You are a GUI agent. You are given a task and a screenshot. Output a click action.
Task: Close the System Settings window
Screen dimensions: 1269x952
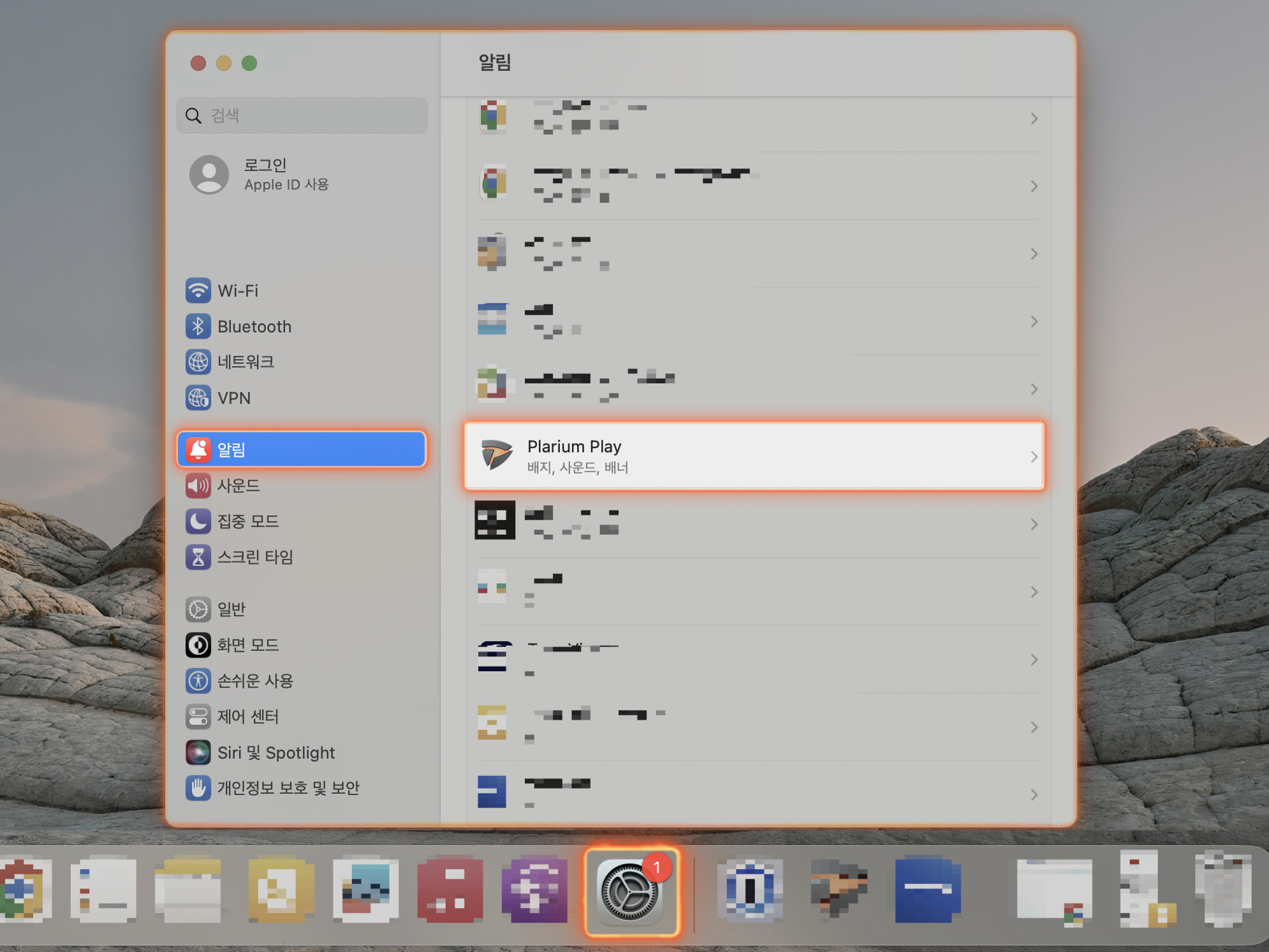[x=198, y=63]
